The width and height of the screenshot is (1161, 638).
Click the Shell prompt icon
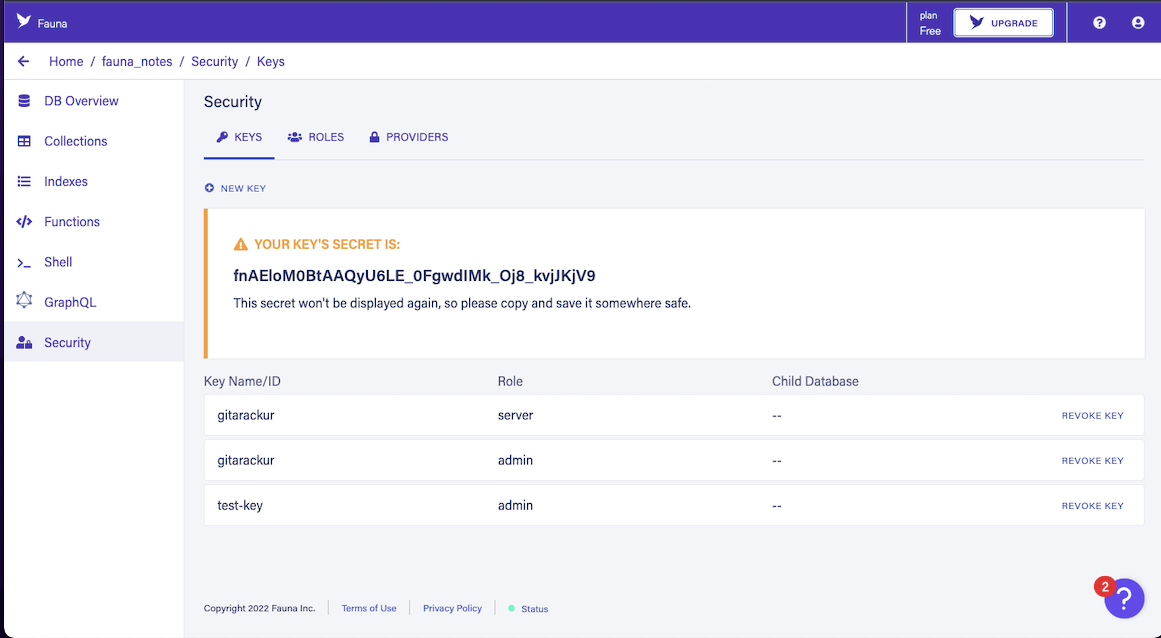point(24,263)
